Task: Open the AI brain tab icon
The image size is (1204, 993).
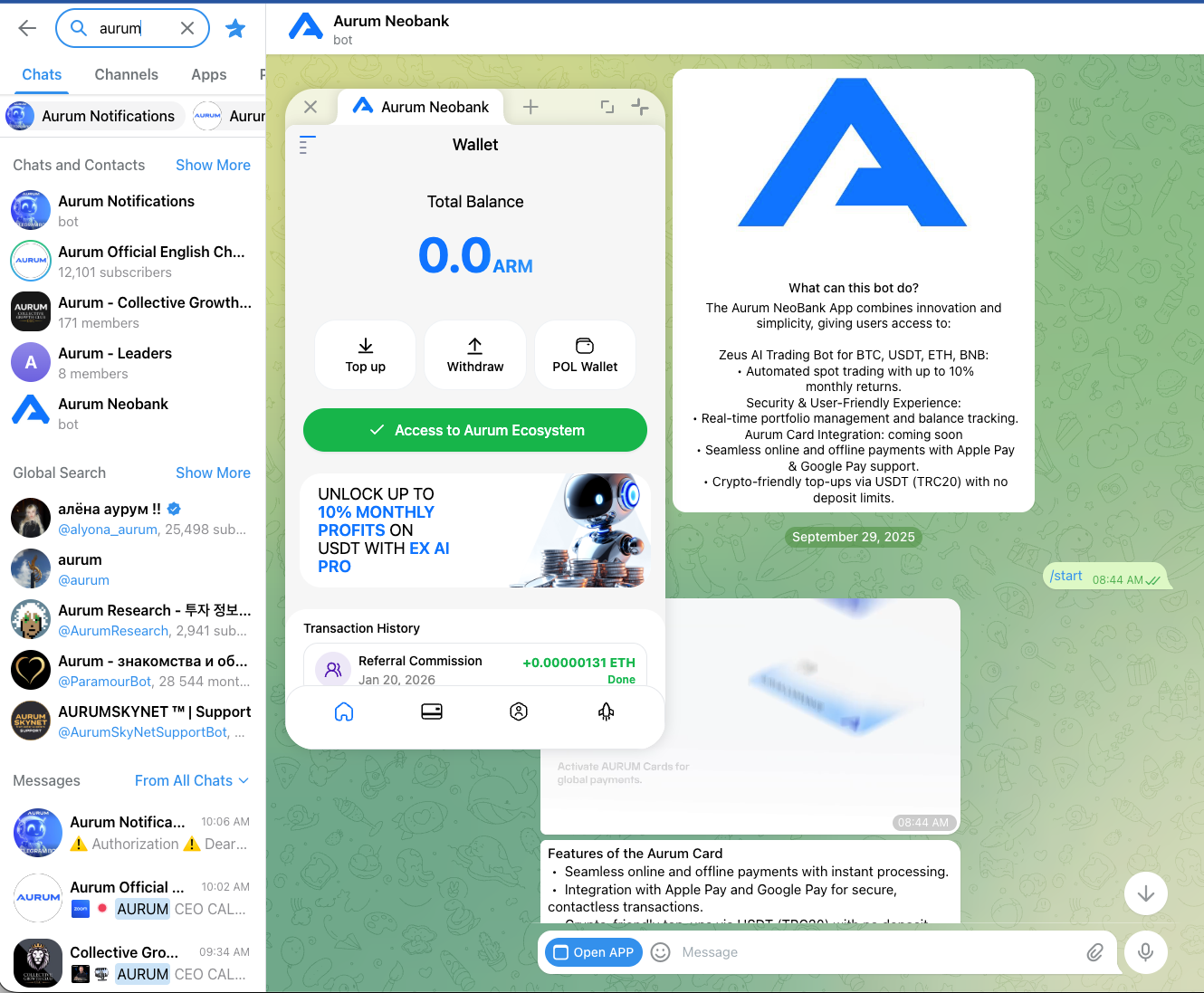Action: pyautogui.click(x=607, y=711)
